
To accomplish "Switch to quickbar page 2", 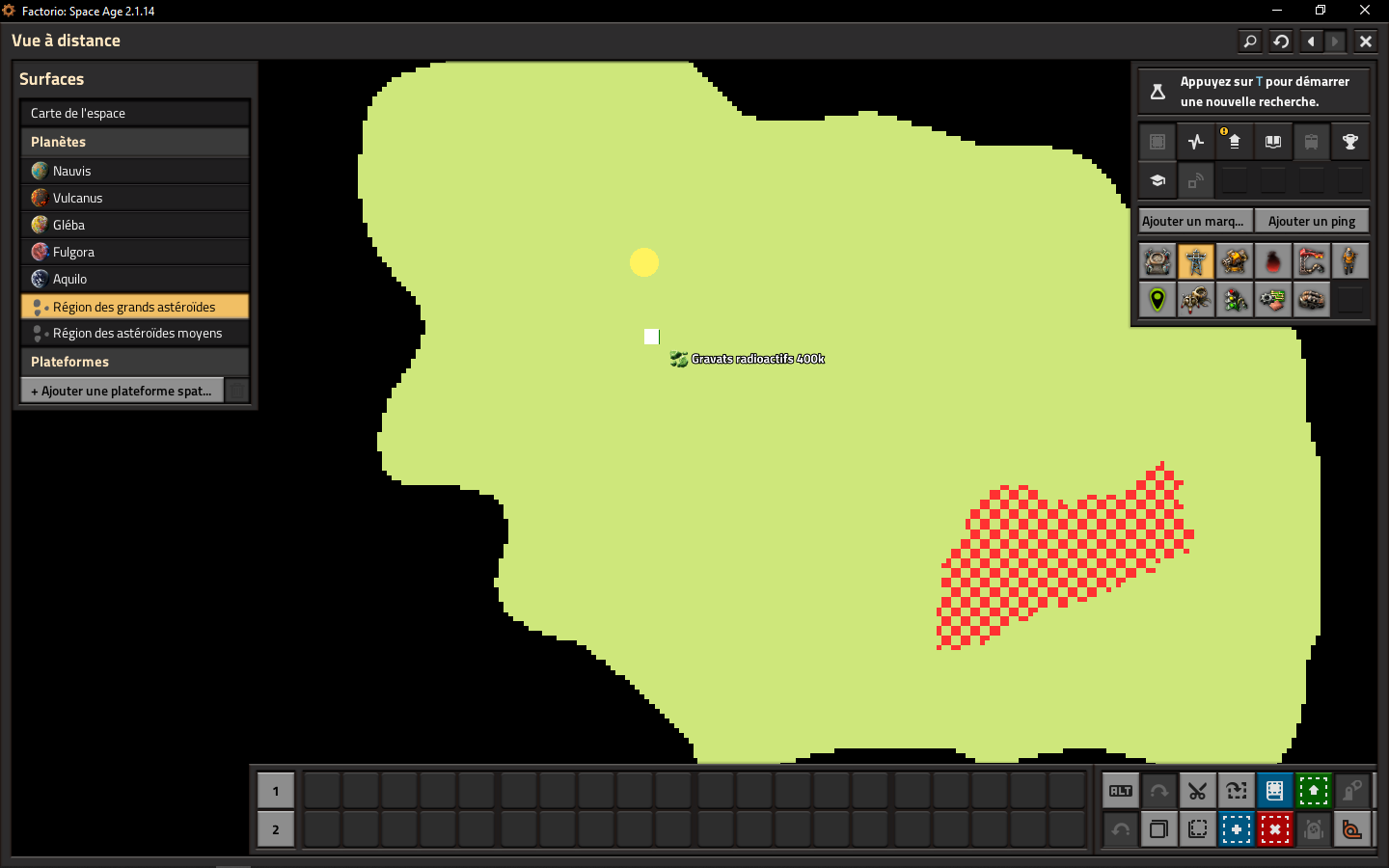I will [276, 829].
